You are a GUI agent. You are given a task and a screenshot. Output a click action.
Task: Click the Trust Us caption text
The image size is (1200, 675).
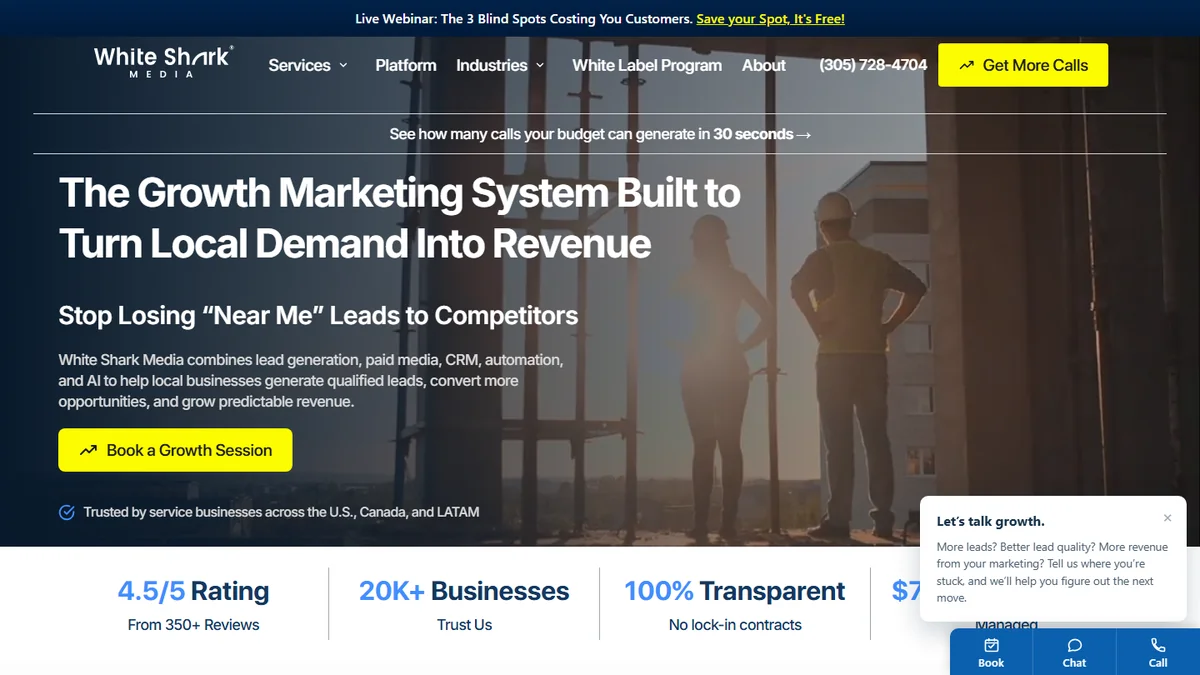click(464, 625)
